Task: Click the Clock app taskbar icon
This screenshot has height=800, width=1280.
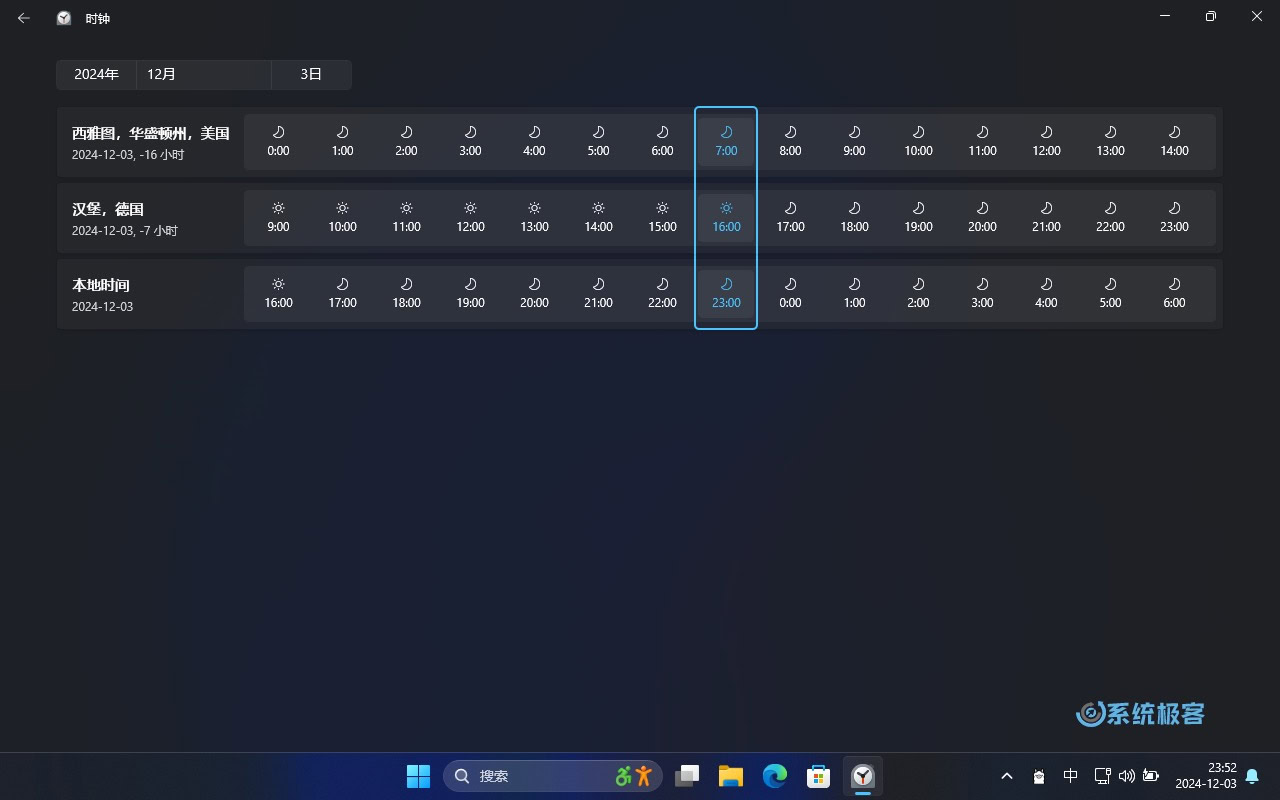Action: [x=862, y=776]
